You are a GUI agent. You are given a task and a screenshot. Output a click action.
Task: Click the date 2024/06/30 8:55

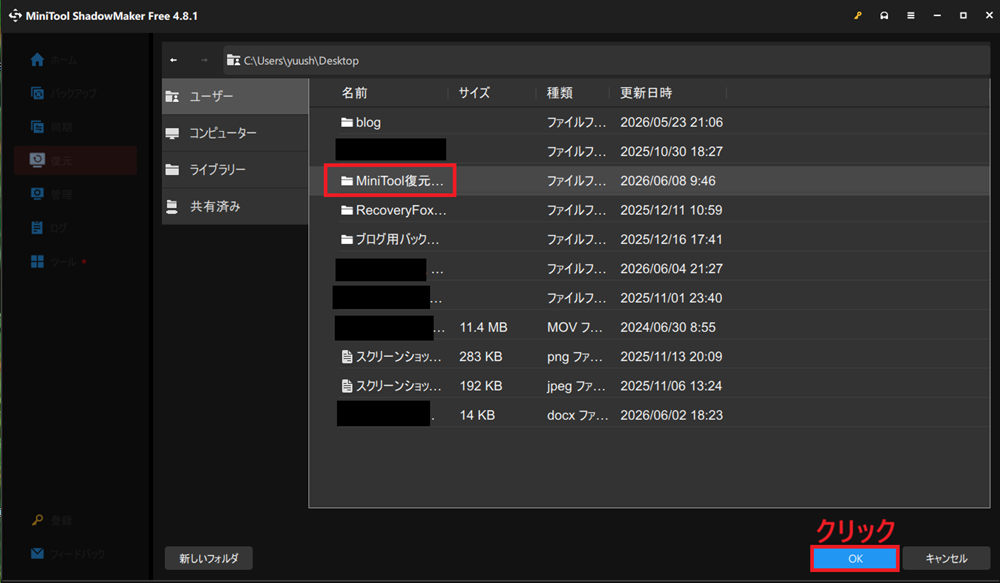pyautogui.click(x=668, y=328)
